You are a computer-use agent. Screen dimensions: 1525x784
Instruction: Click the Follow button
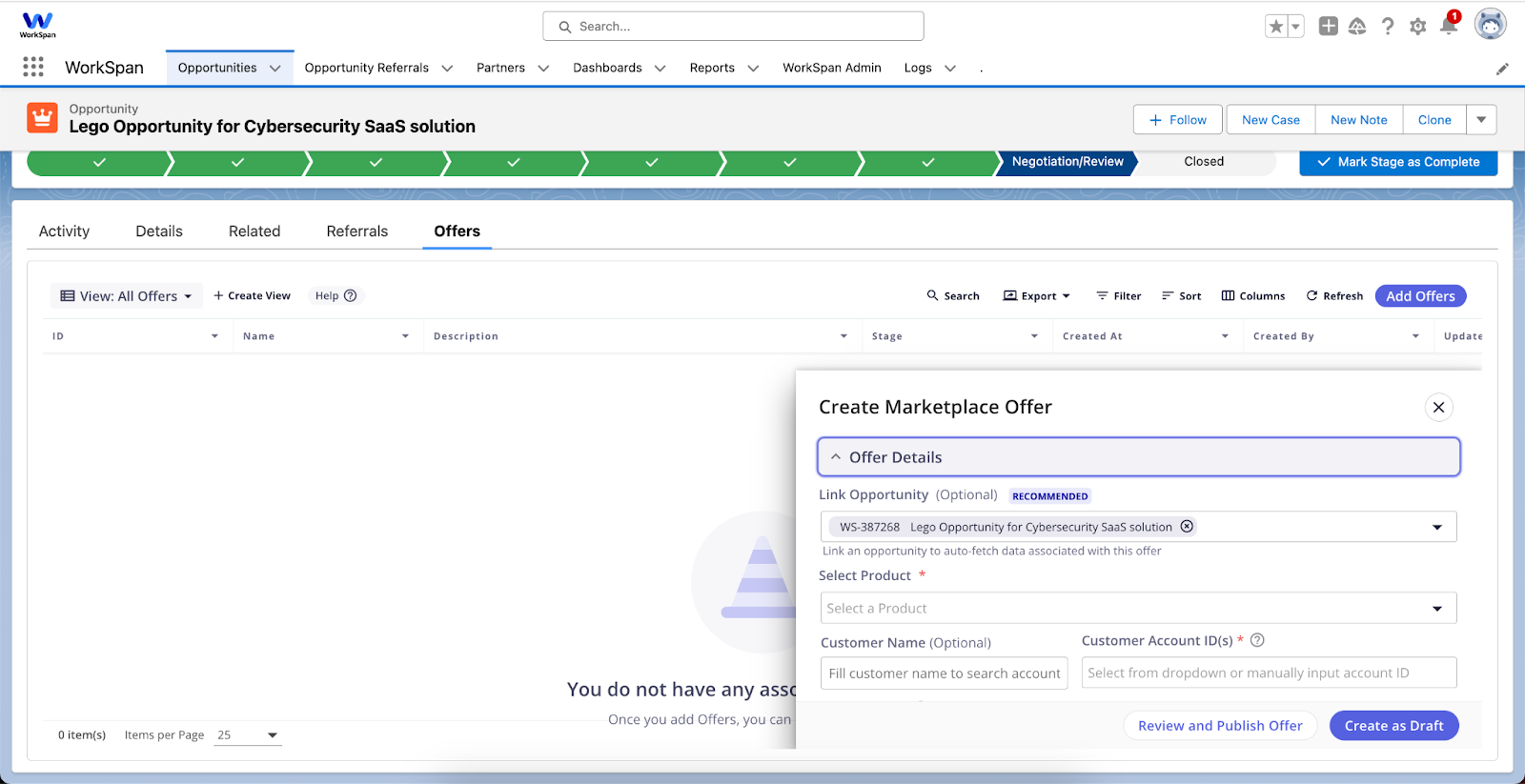point(1179,120)
